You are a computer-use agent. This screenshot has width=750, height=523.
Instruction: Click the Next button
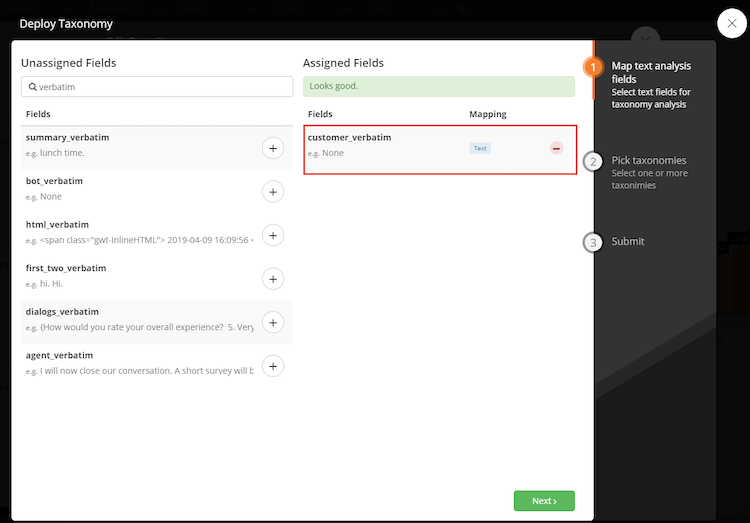[544, 501]
